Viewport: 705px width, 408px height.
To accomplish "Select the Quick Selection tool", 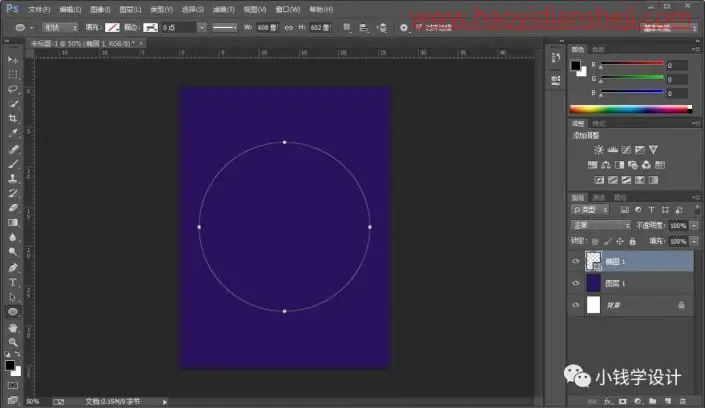I will tap(13, 104).
